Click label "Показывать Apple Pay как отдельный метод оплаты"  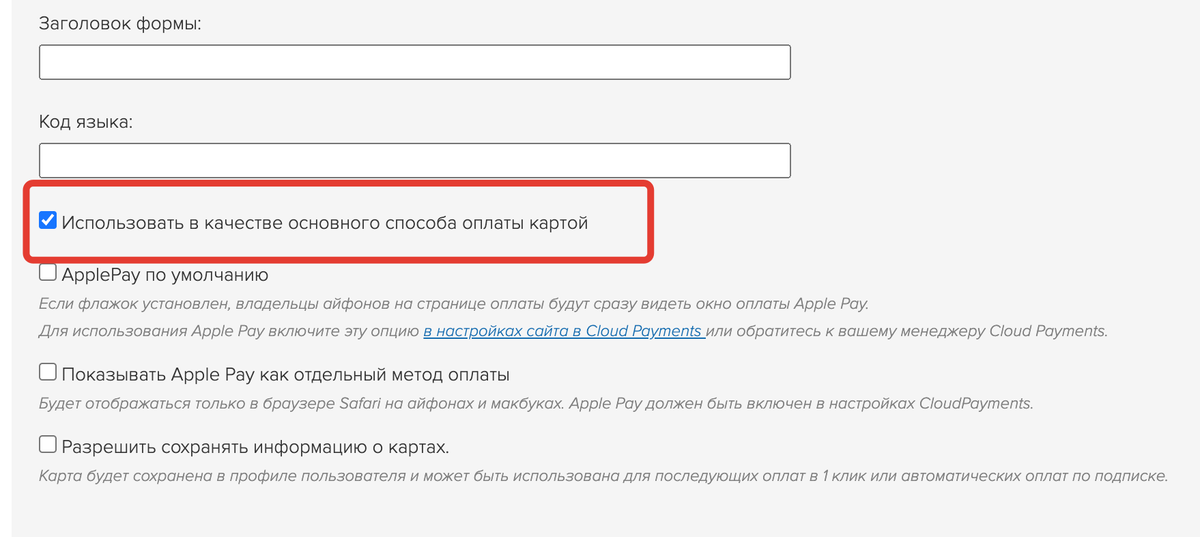tap(286, 375)
